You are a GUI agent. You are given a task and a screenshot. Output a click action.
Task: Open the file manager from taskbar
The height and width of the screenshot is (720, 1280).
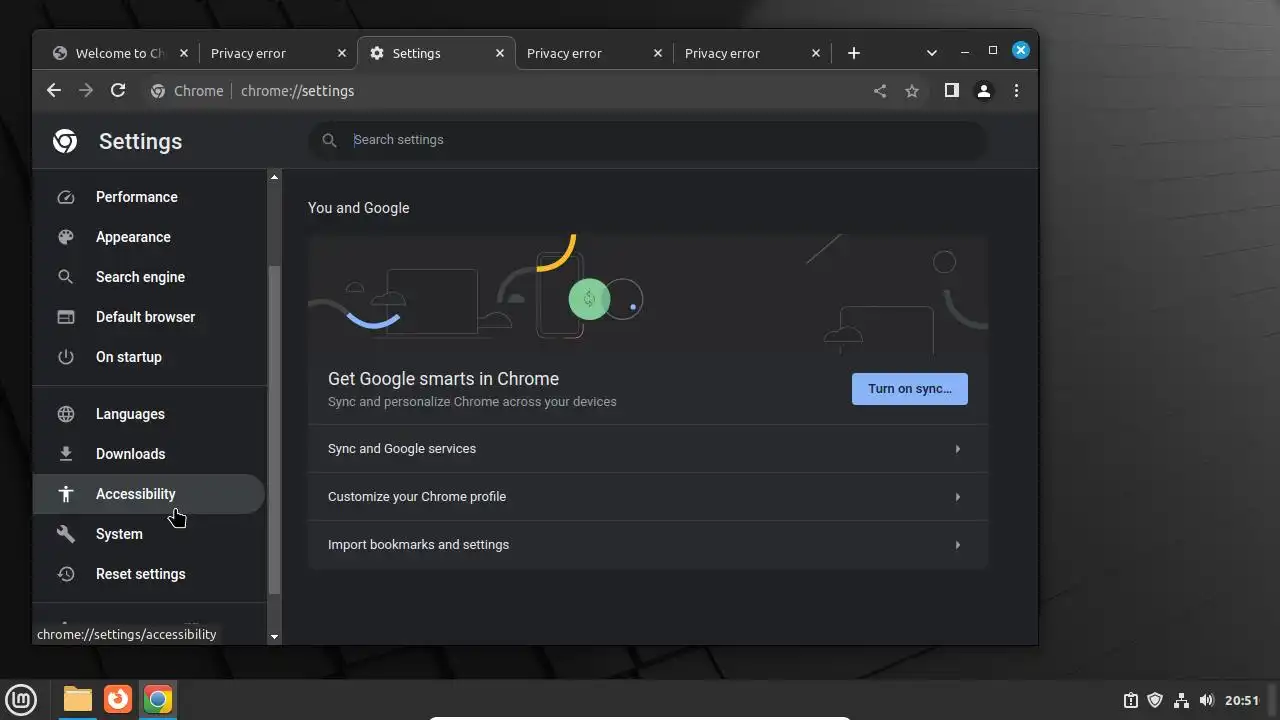click(x=78, y=699)
